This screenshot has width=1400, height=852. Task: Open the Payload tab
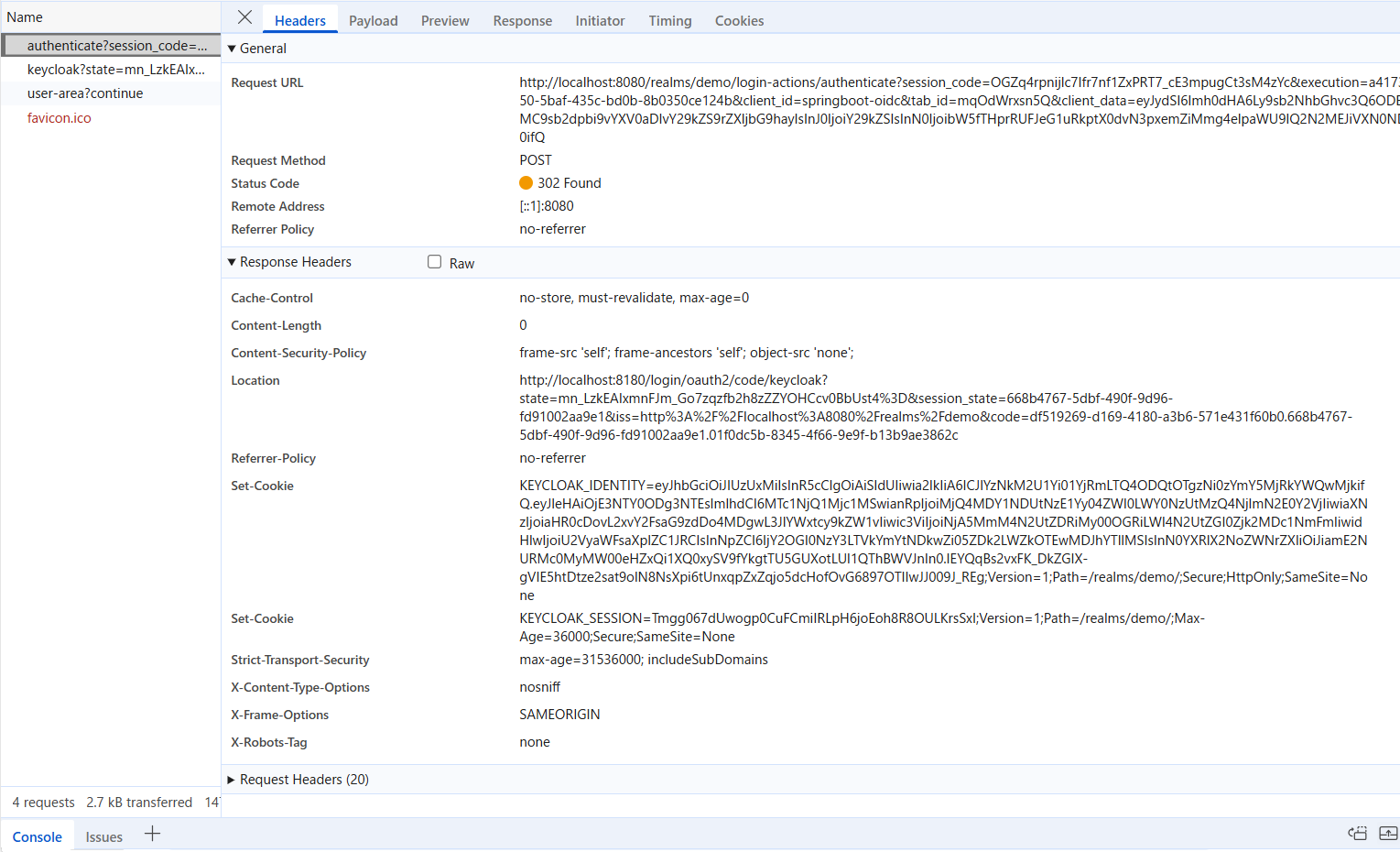pyautogui.click(x=374, y=20)
